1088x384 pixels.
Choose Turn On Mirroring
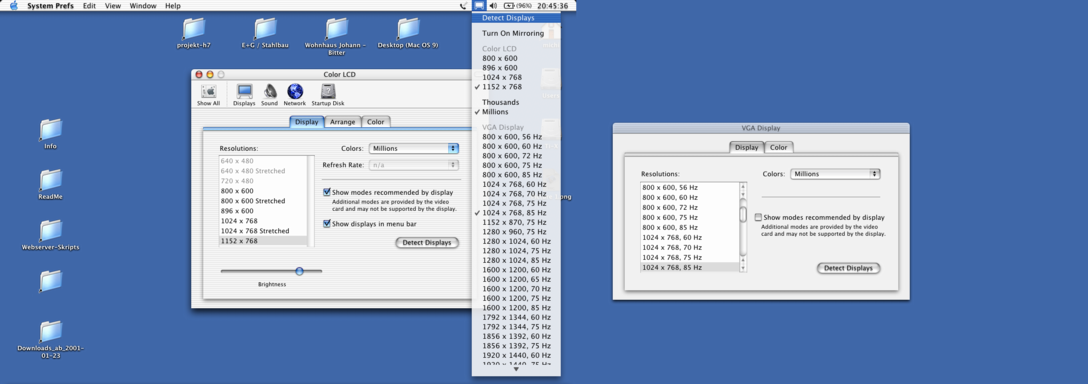tap(516, 33)
